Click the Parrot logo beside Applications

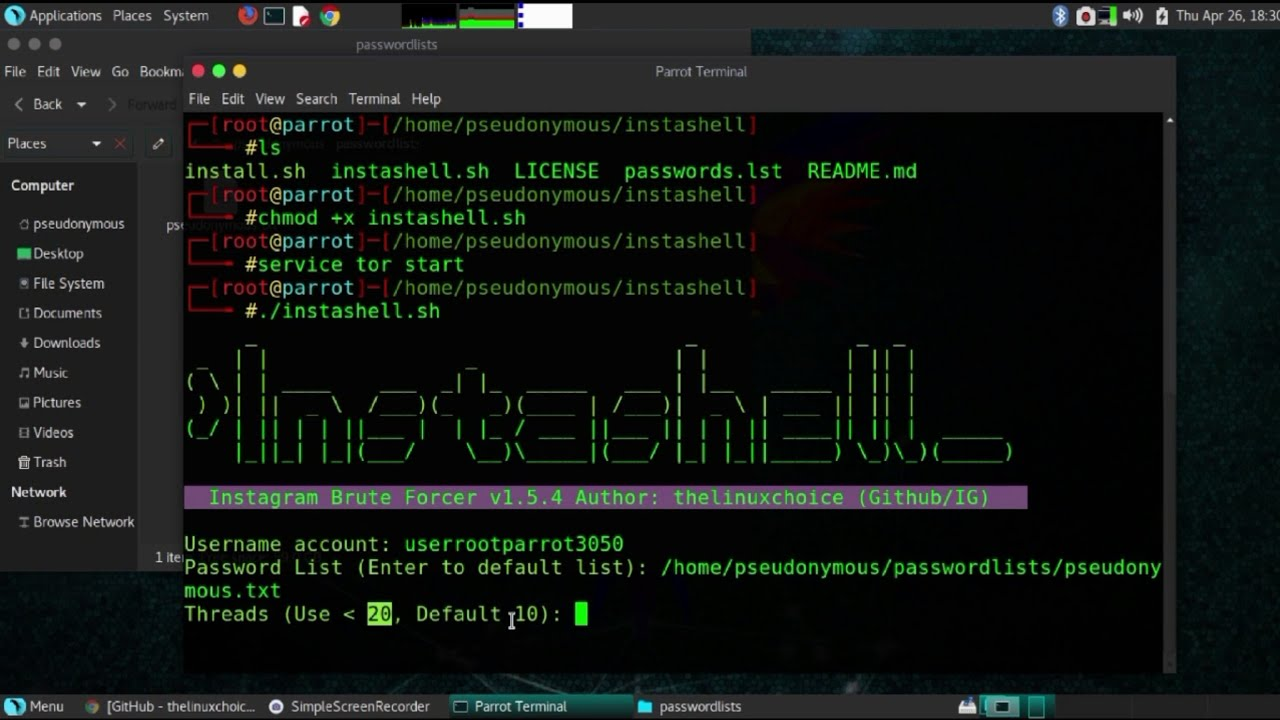point(14,16)
